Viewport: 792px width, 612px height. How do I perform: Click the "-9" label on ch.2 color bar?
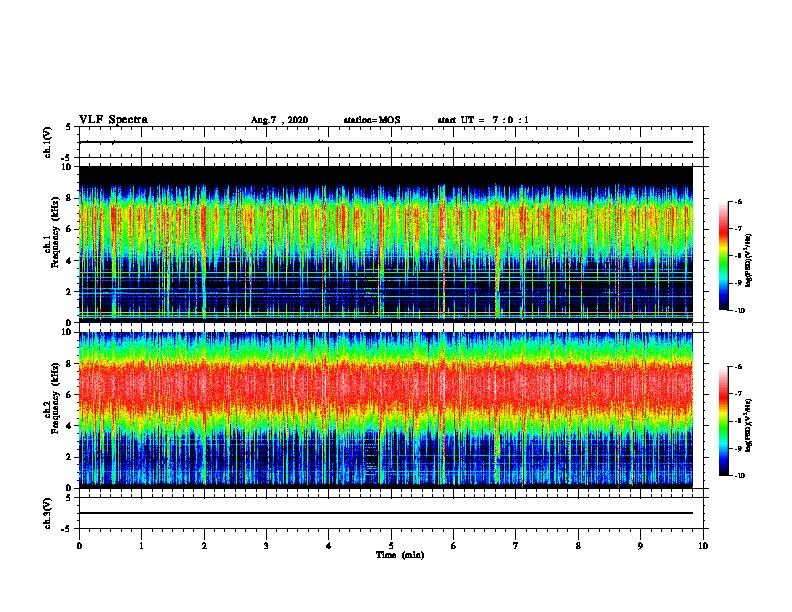tap(738, 448)
